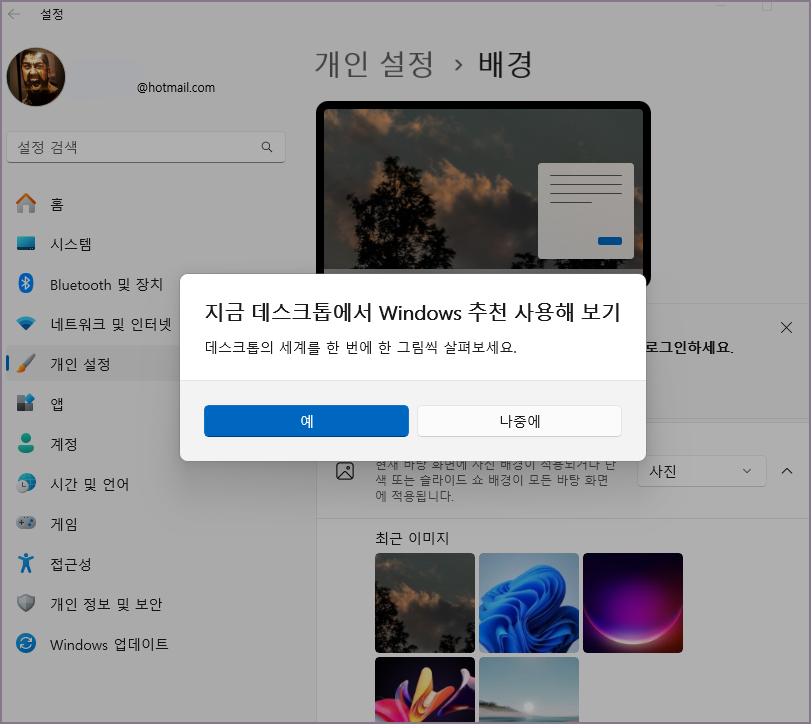Navigate to 홈 in the settings sidebar

pos(56,204)
